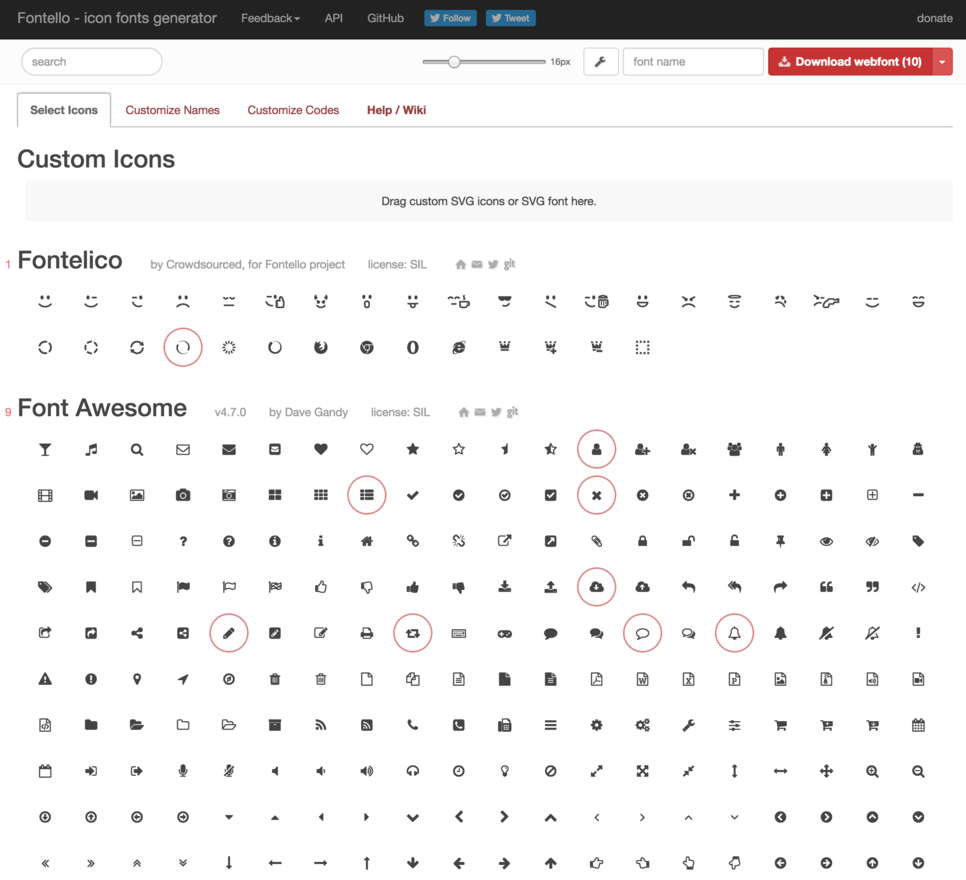Click the Download webfont (10) button

(850, 62)
